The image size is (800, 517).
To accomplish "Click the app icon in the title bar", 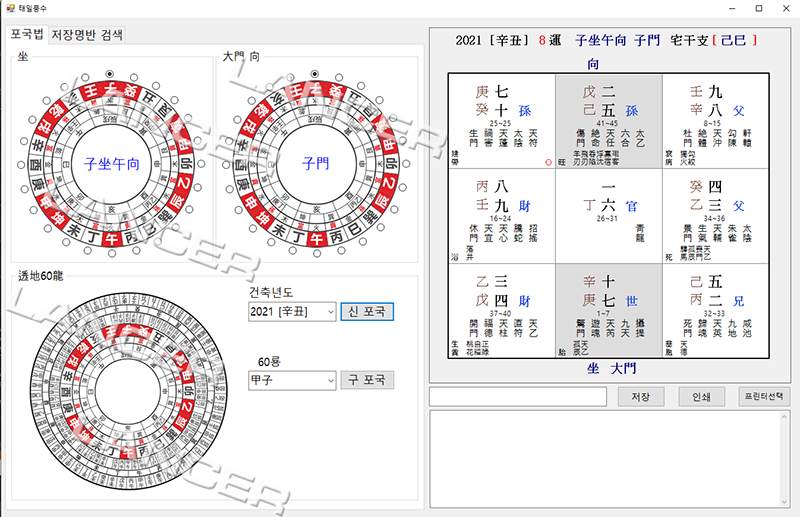I will click(x=10, y=8).
